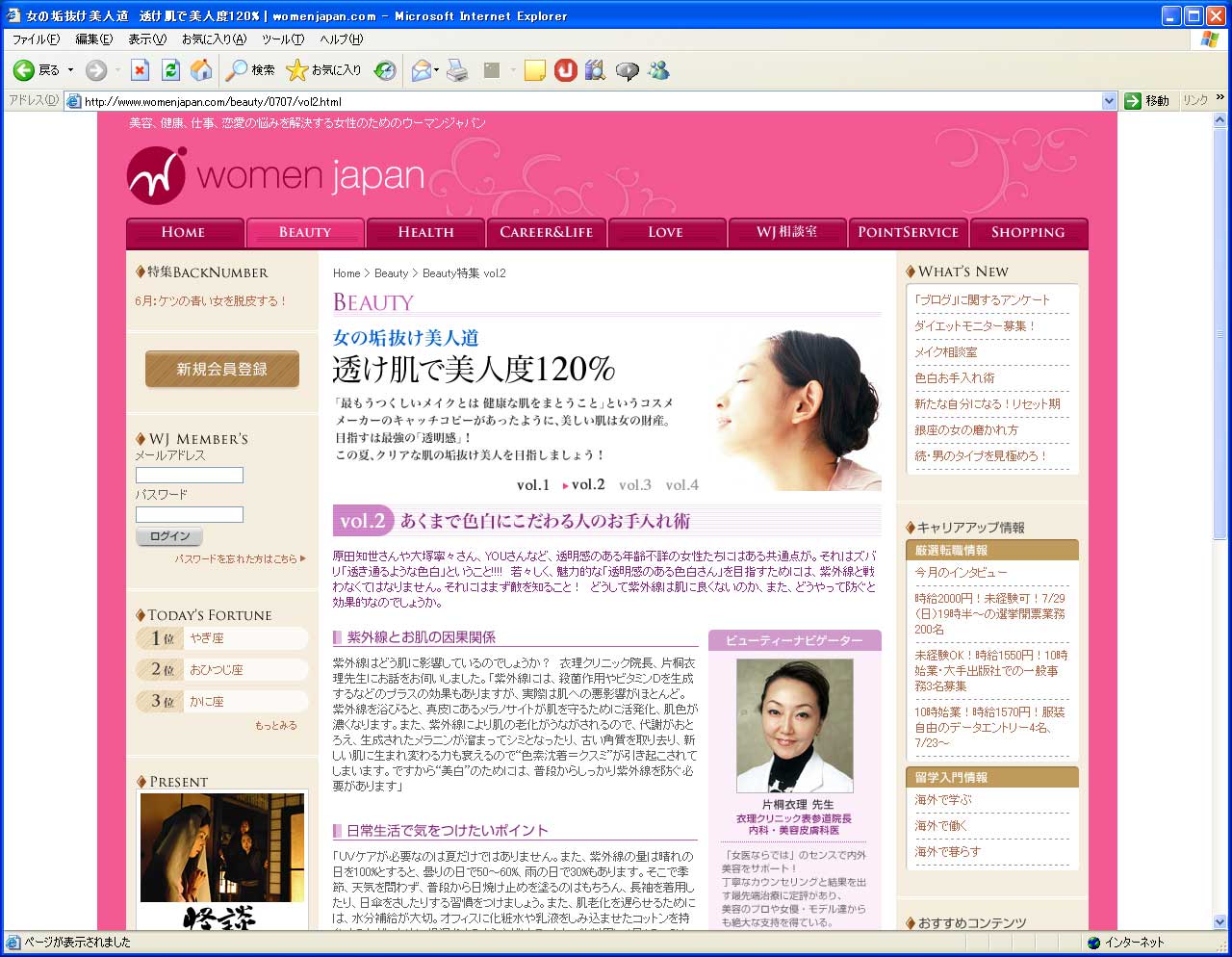
Task: Click the Print icon in the toolbar
Action: [458, 70]
